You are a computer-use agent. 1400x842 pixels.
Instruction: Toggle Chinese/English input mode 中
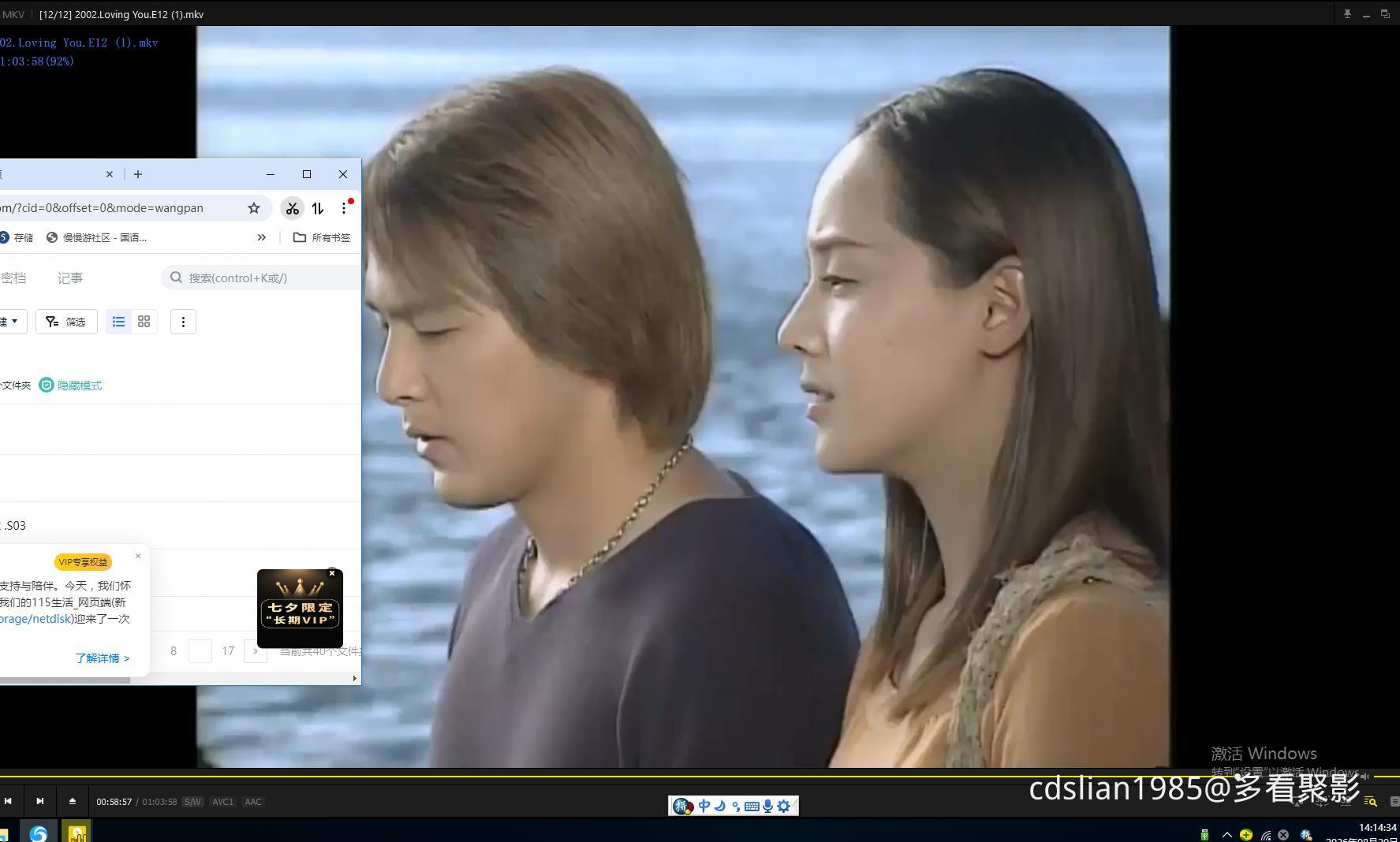click(x=704, y=806)
